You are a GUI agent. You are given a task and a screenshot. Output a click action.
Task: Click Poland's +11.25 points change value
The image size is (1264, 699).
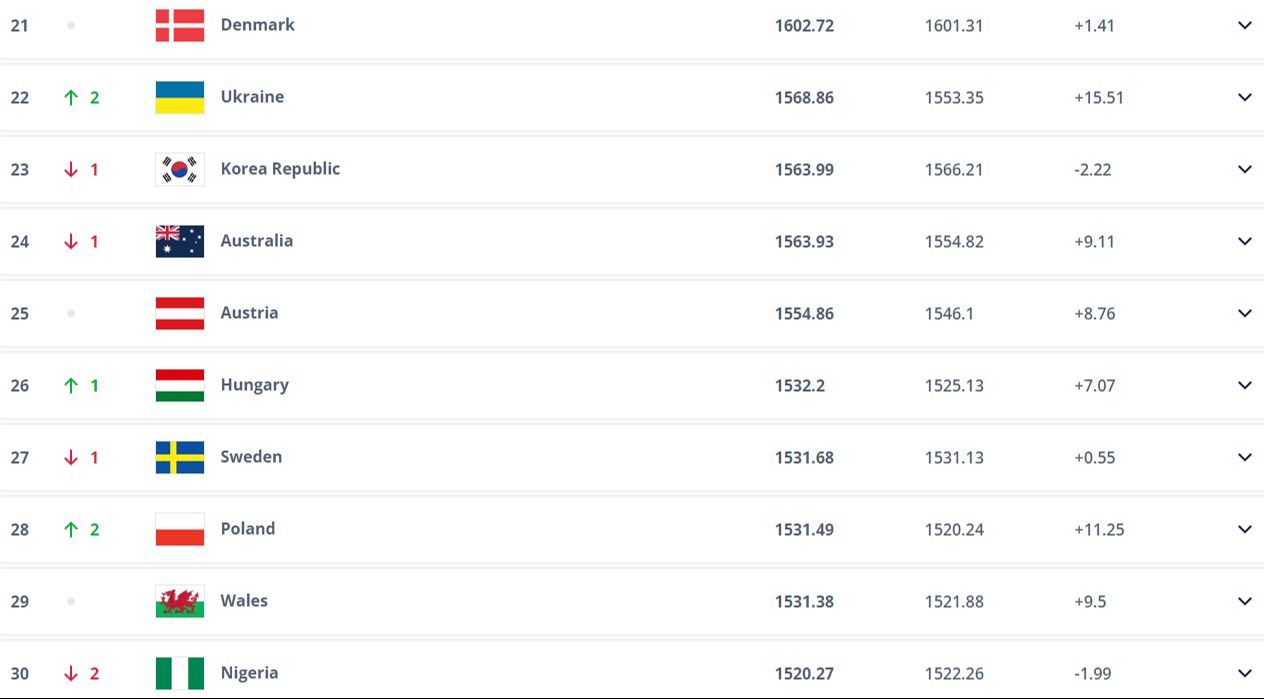[1099, 530]
